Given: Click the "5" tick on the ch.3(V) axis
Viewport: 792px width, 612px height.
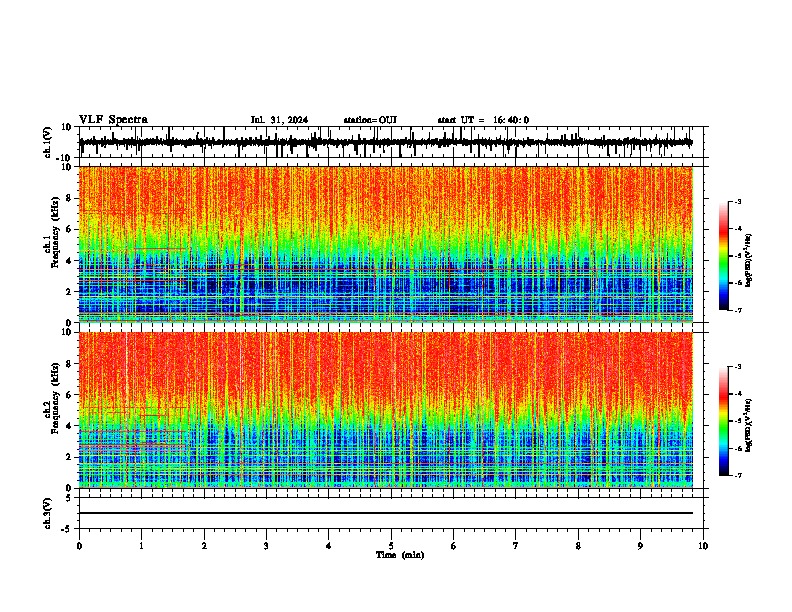Looking at the screenshot, I should pyautogui.click(x=69, y=498).
